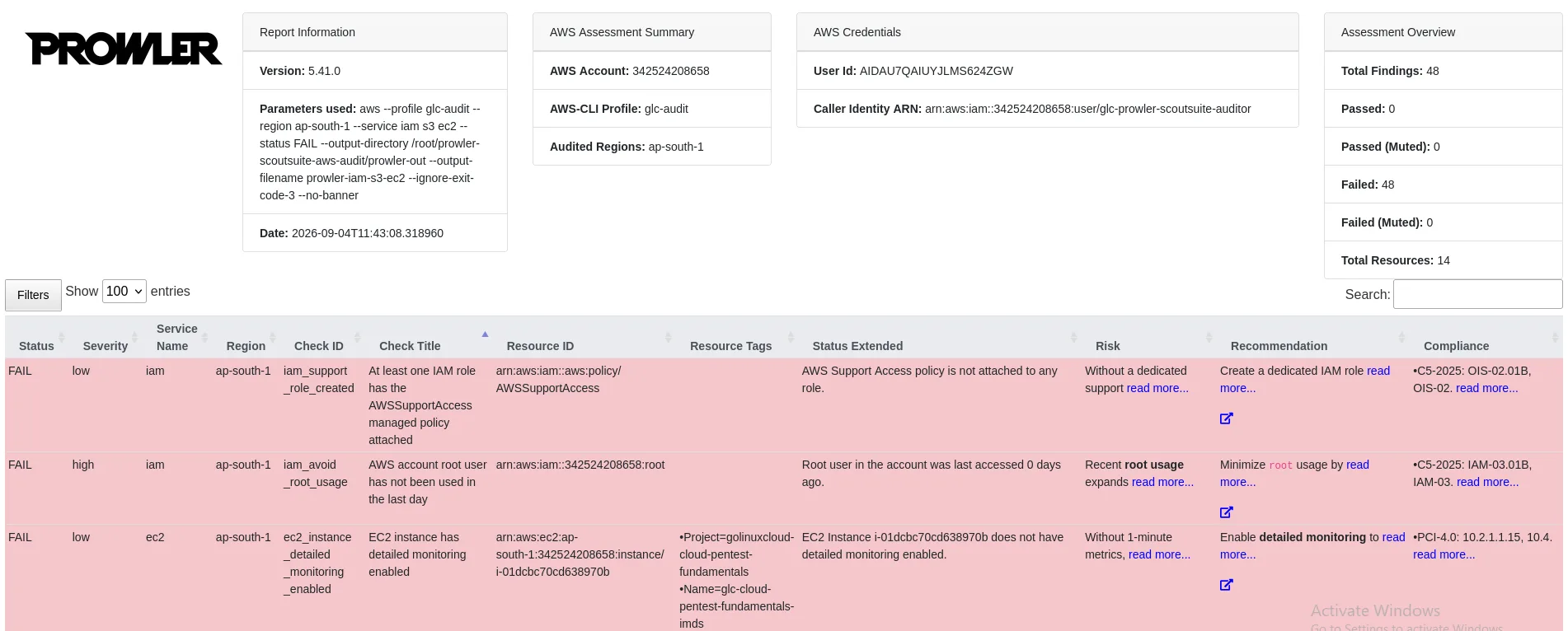The height and width of the screenshot is (631, 1568).
Task: Expand Compliance read more for PCI-4.0 row
Action: [1444, 554]
